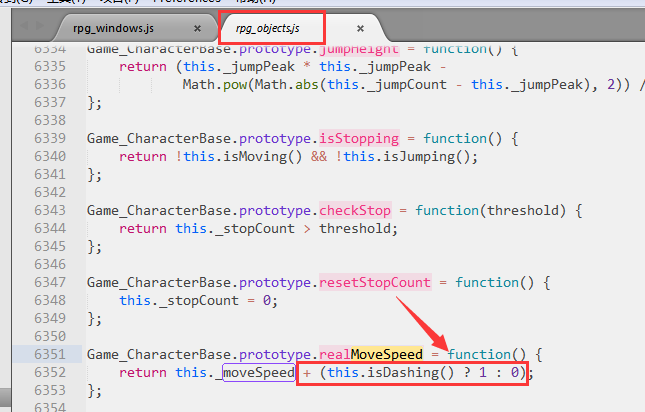Close the rpg_objects.js tab
The width and height of the screenshot is (645, 412).
tap(360, 28)
